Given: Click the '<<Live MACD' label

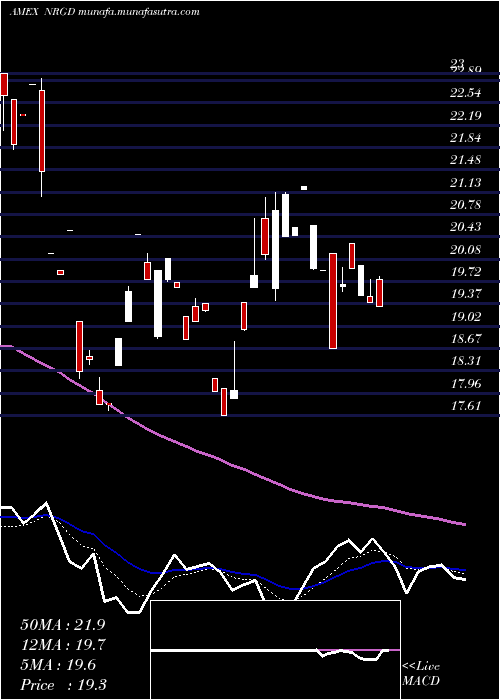Looking at the screenshot, I should point(421,674).
